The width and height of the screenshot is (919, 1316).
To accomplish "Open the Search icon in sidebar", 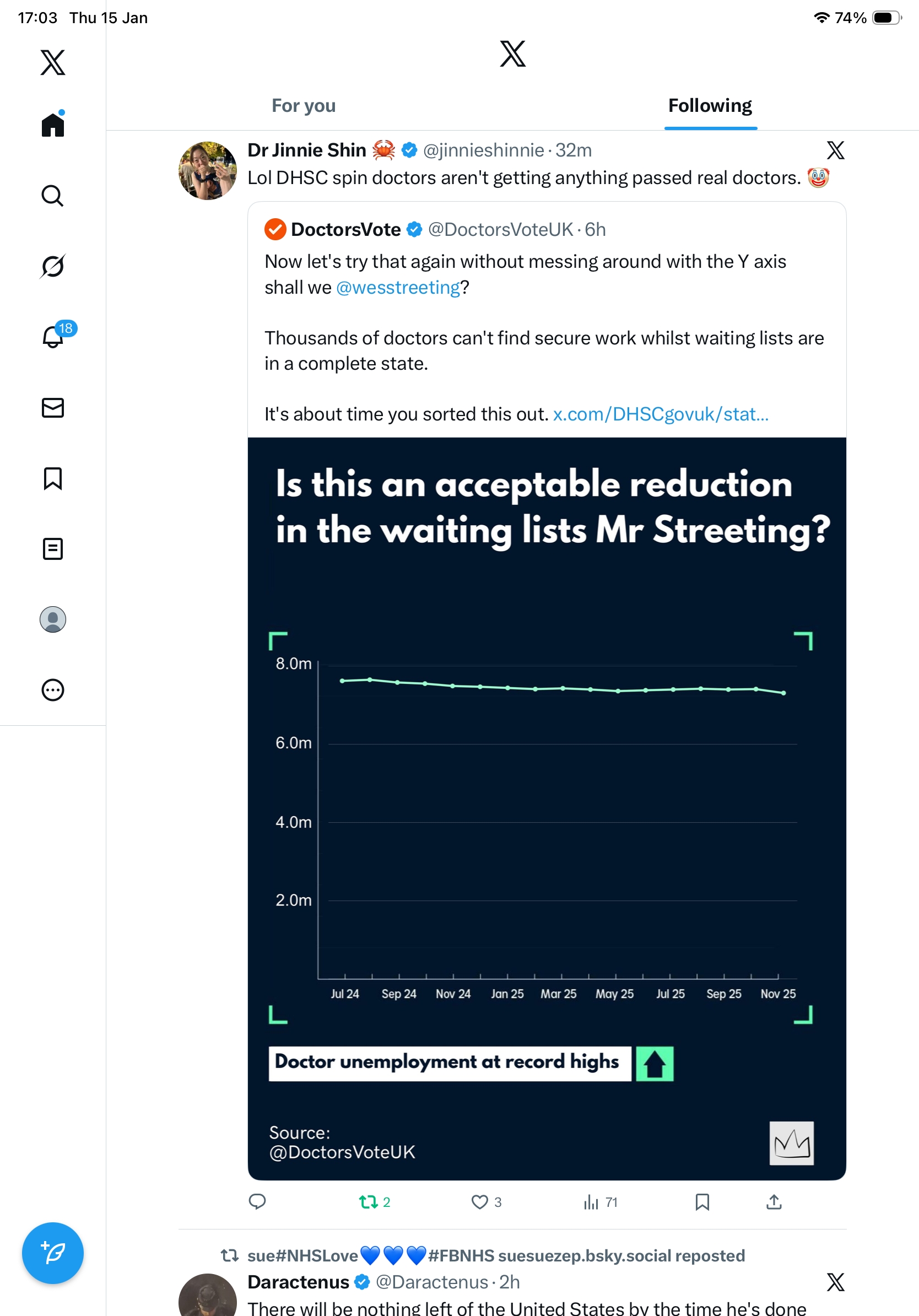I will pos(52,196).
